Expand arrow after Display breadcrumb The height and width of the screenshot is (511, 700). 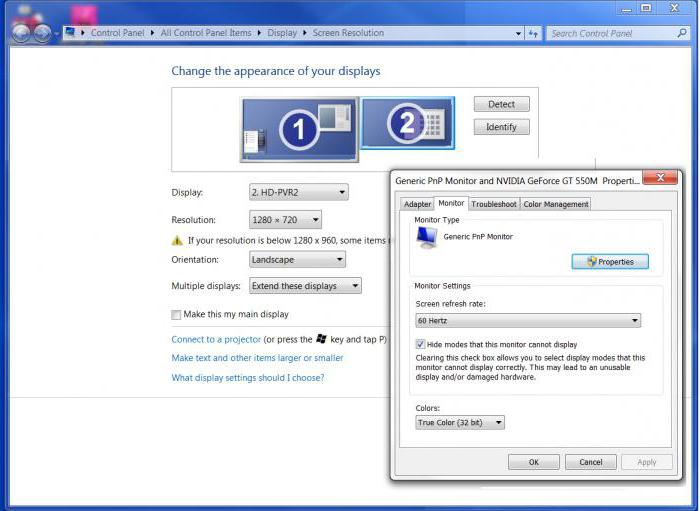304,33
